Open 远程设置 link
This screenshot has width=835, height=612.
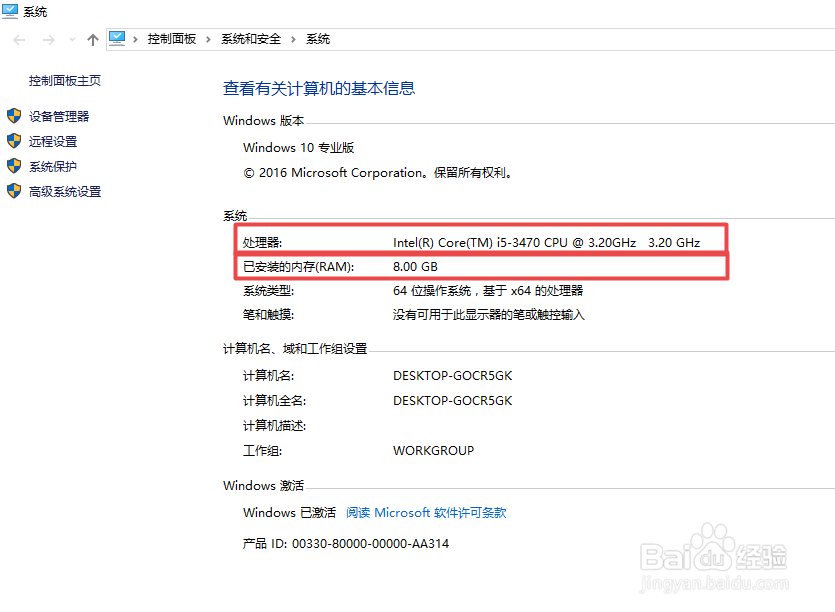point(53,142)
